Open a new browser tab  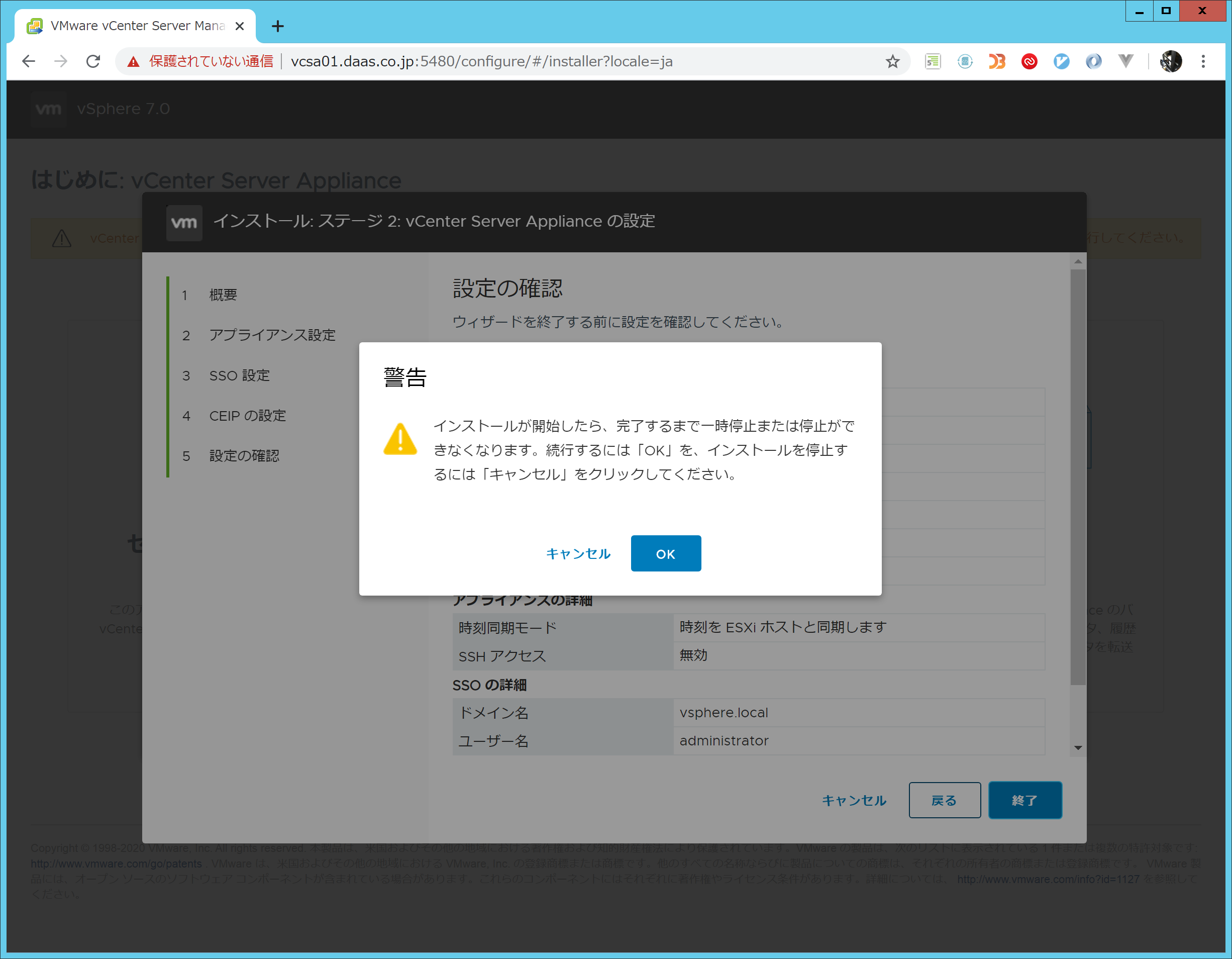click(x=277, y=26)
